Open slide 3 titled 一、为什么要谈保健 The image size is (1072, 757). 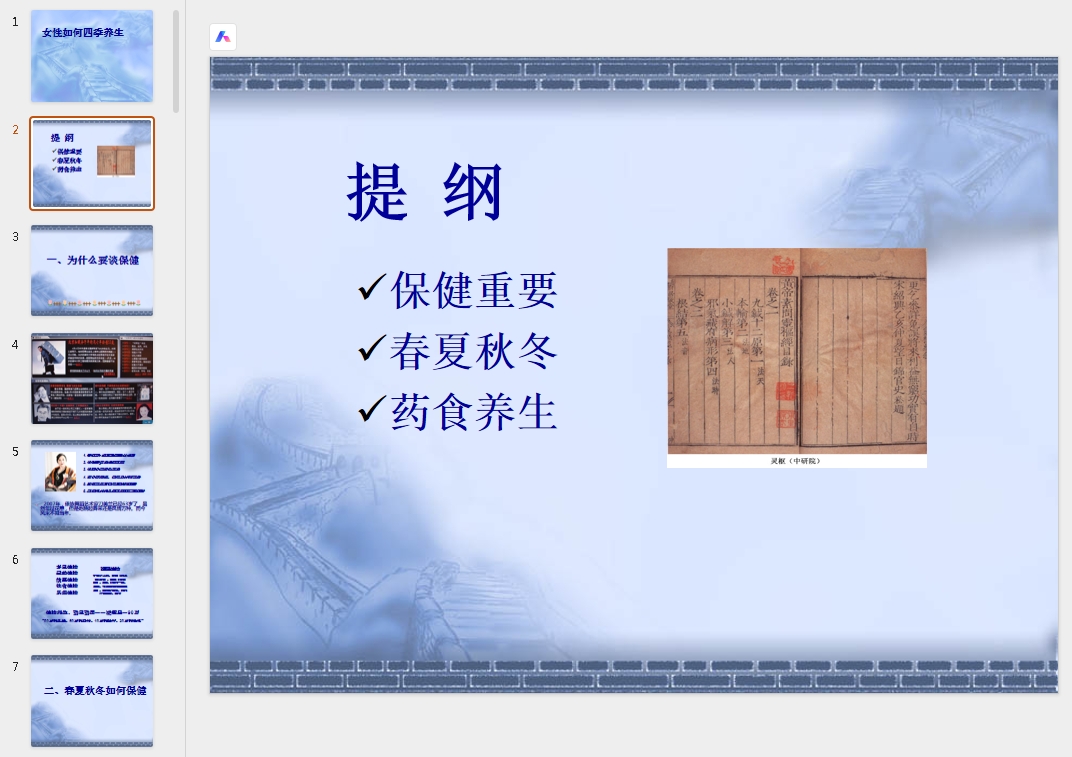[x=92, y=270]
